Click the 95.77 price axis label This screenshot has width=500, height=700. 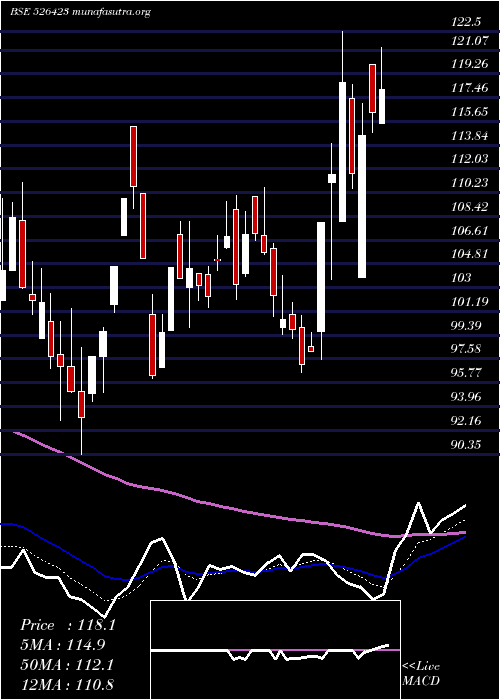pos(467,373)
